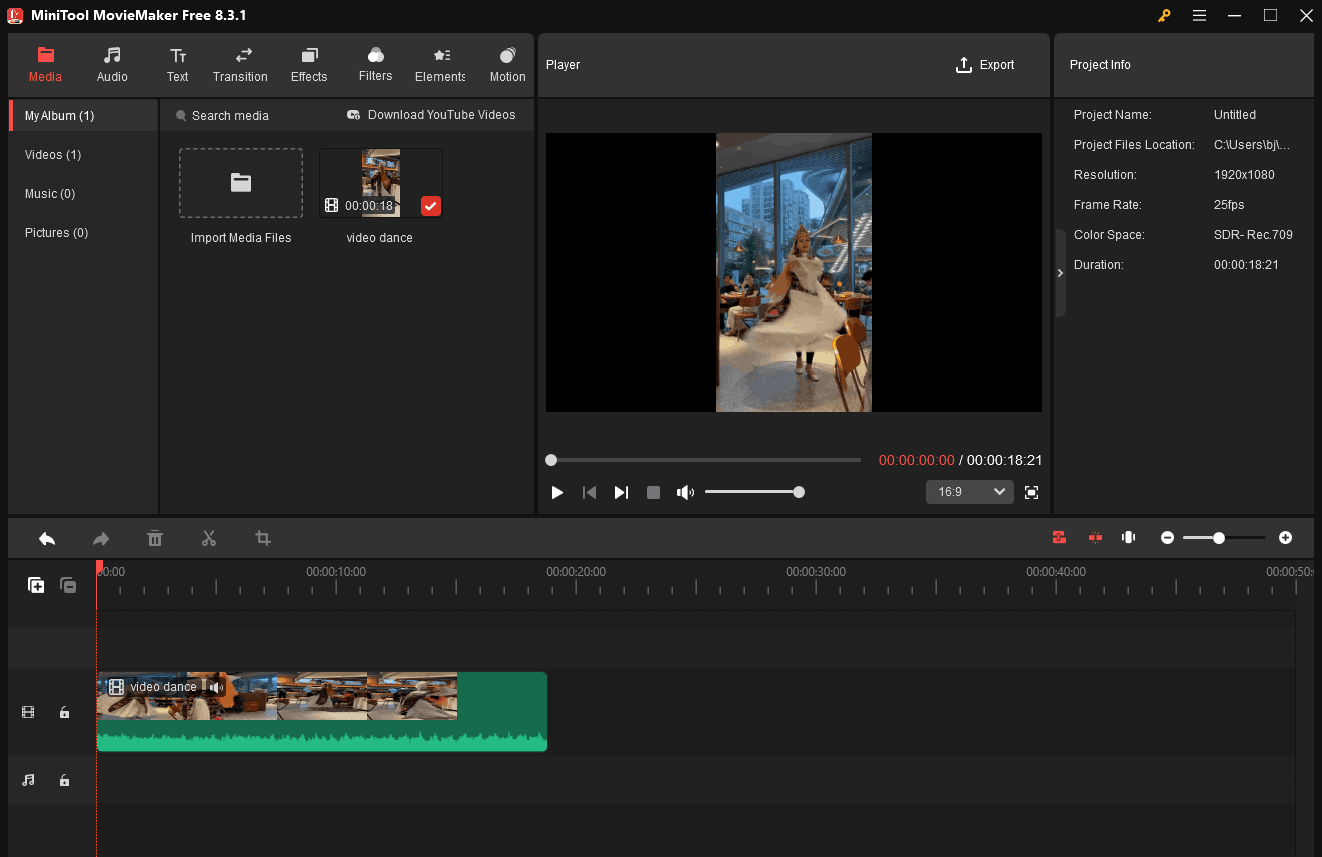The width and height of the screenshot is (1322, 857).
Task: Zoom out the timeline with the minus icon
Action: [x=1167, y=537]
